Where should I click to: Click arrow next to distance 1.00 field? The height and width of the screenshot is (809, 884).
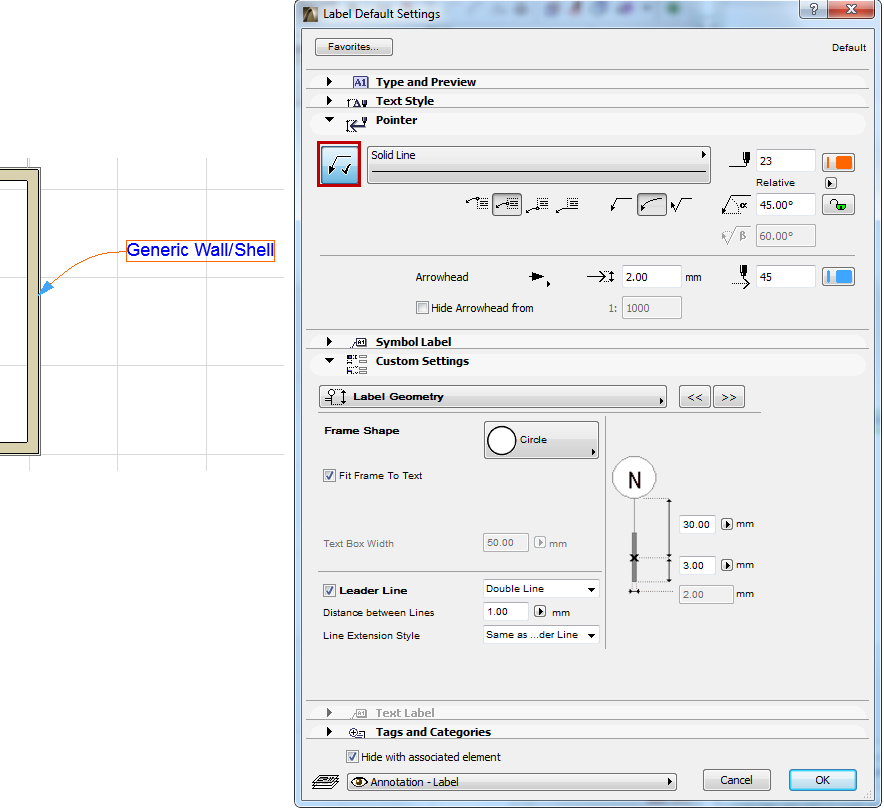540,612
